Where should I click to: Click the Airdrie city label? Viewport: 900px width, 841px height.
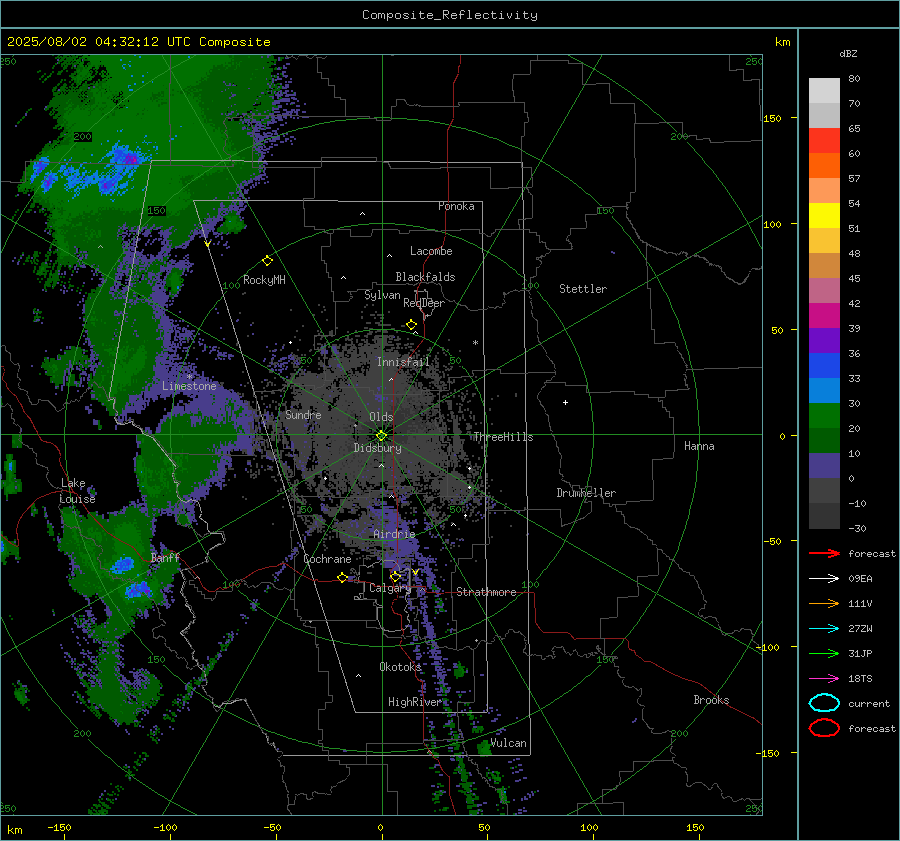(394, 534)
